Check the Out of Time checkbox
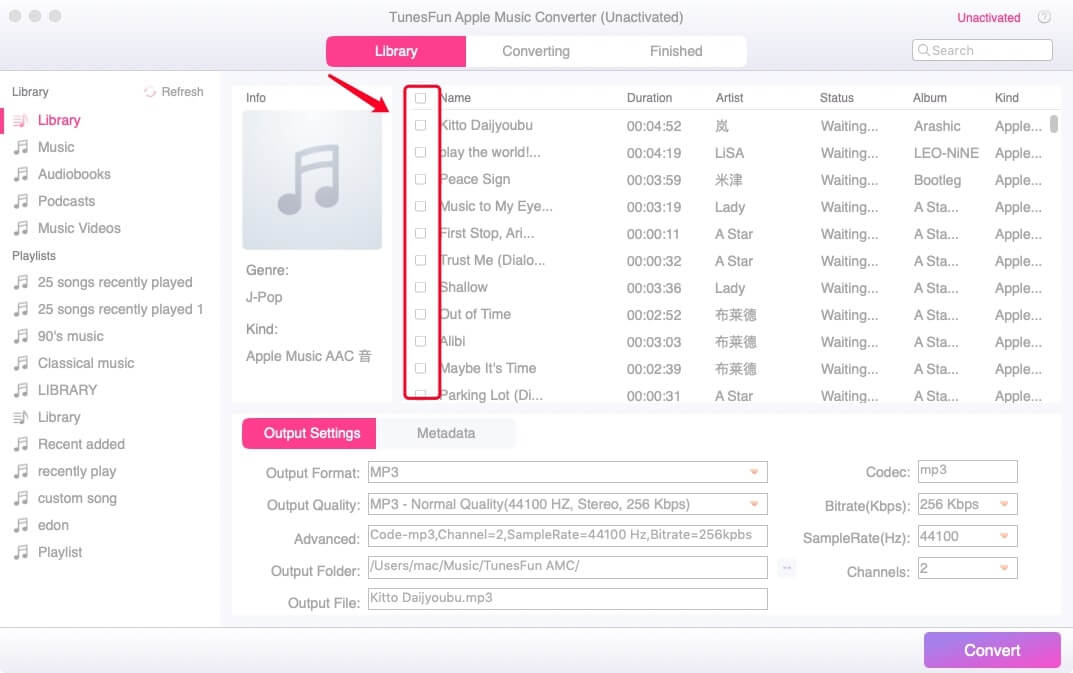 (420, 314)
